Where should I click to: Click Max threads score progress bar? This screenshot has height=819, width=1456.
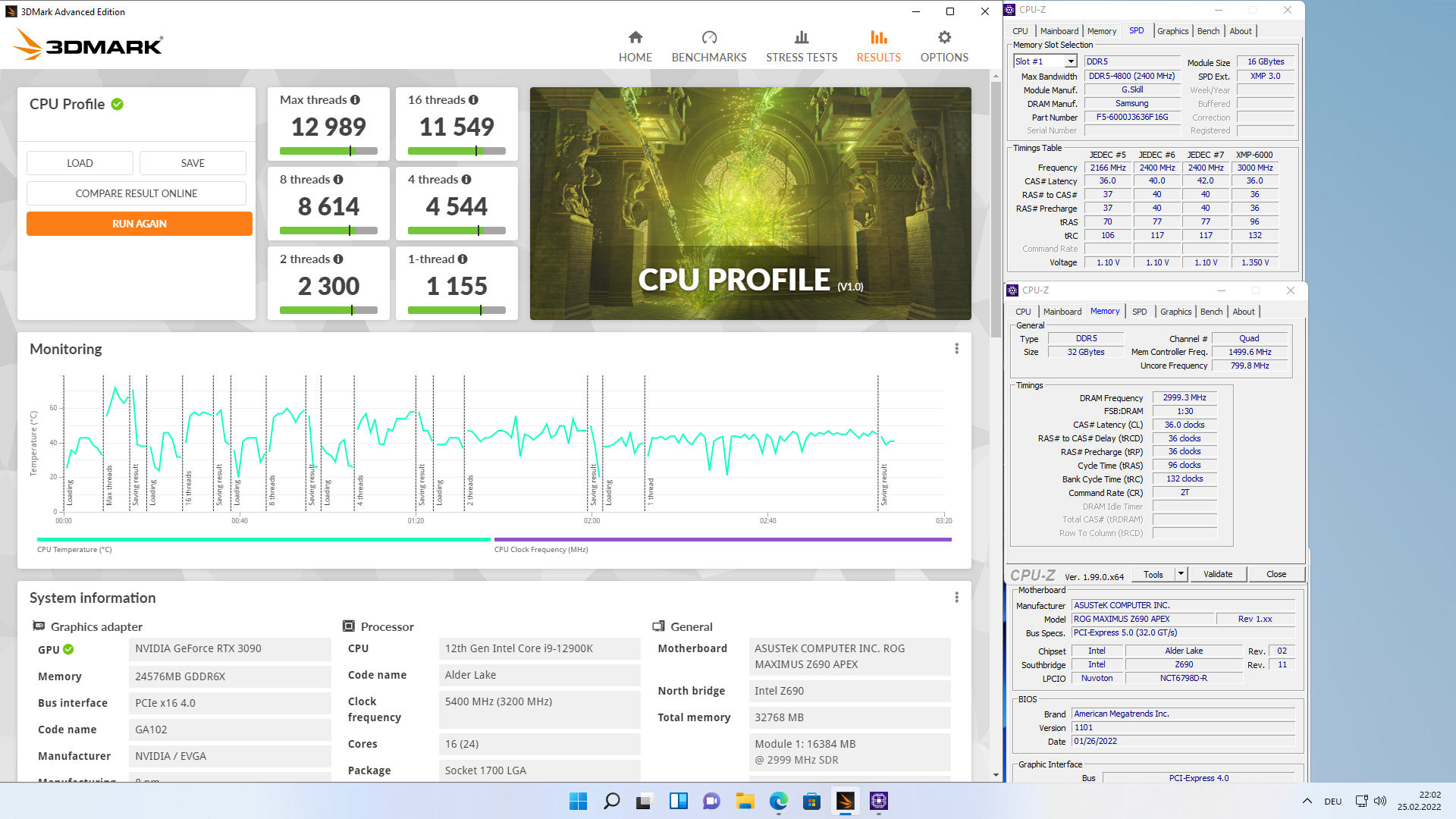coord(328,151)
